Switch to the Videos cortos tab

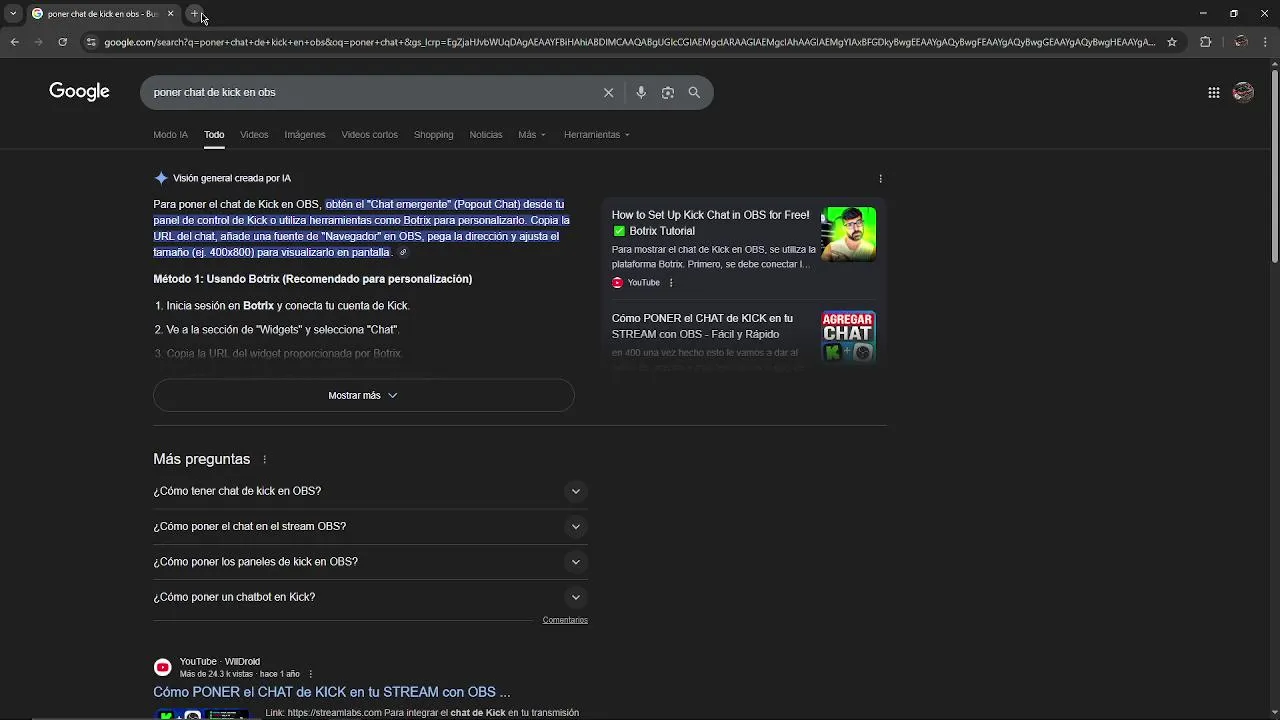(x=369, y=134)
